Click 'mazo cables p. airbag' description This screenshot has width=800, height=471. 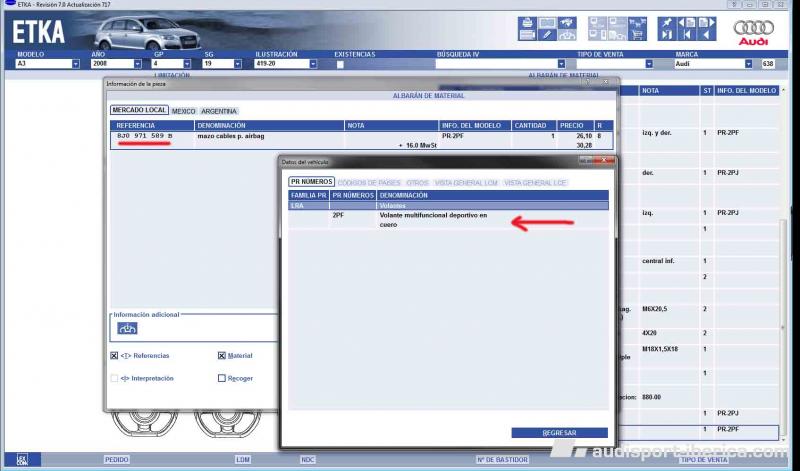coord(231,136)
